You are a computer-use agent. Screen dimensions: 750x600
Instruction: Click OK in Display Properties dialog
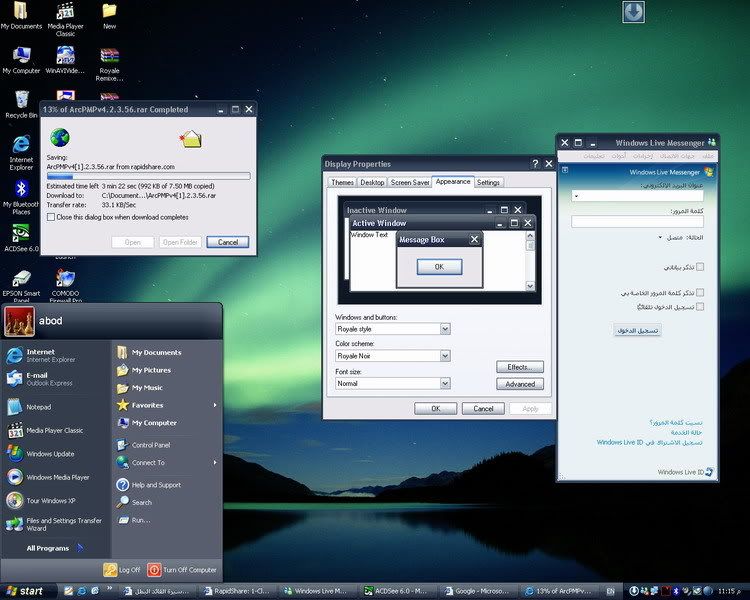point(435,409)
